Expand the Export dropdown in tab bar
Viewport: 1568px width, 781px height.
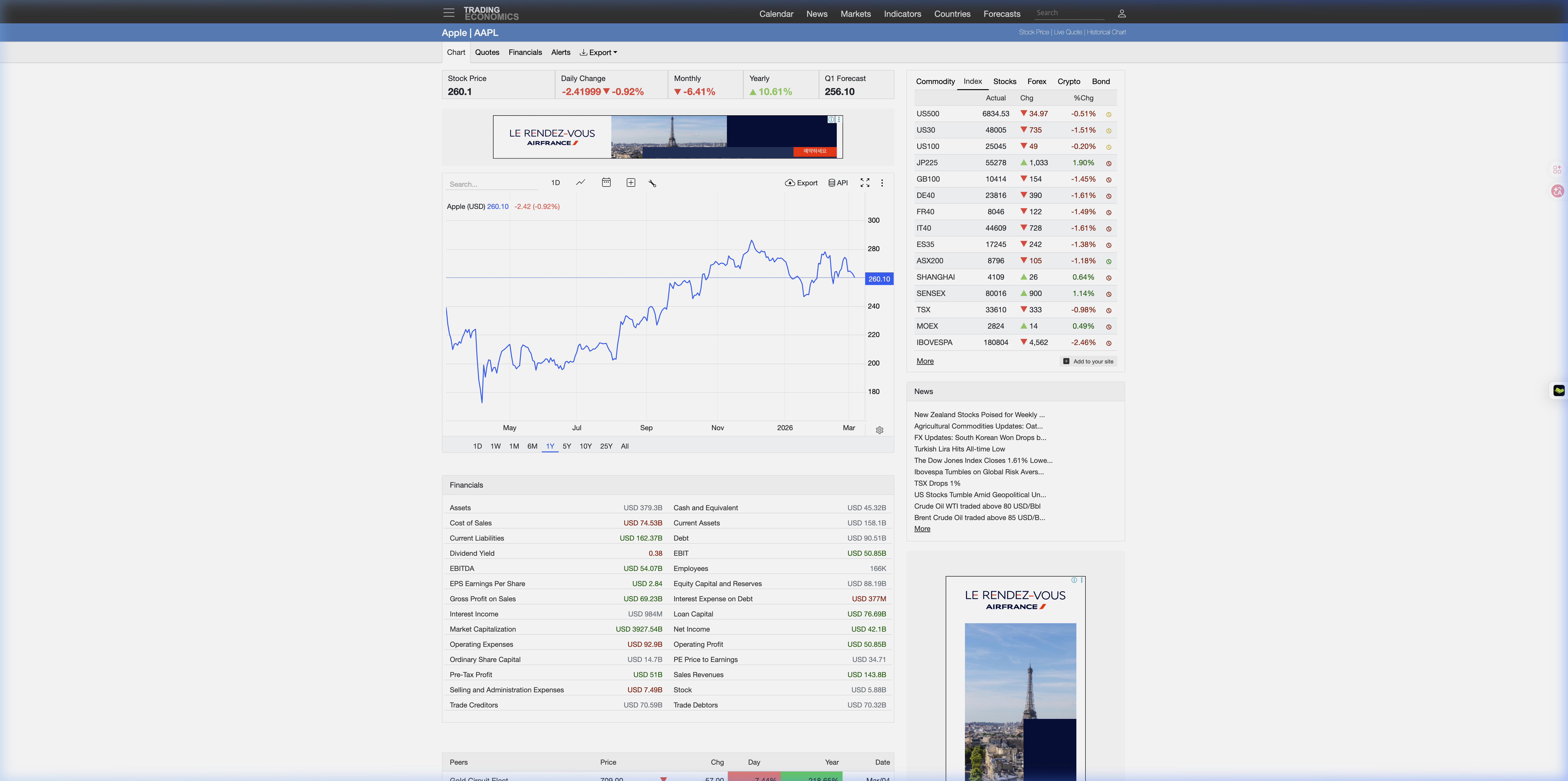(x=598, y=52)
